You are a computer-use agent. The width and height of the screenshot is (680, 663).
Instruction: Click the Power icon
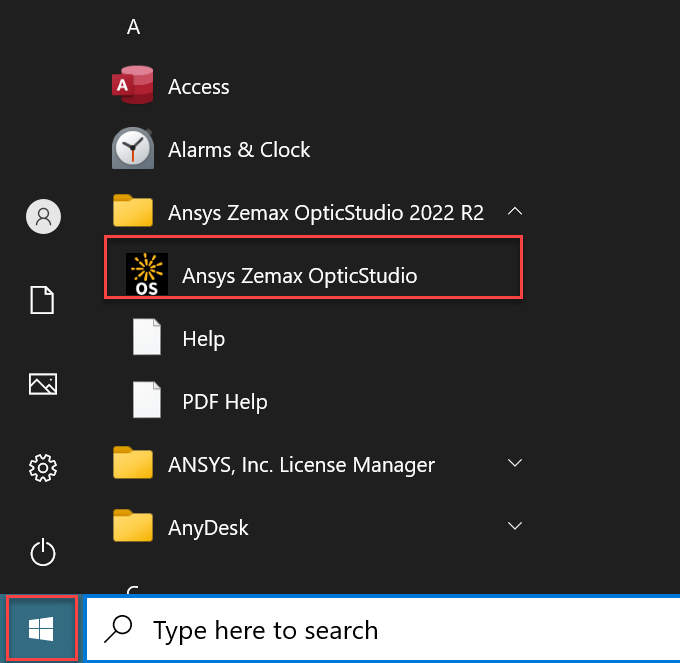(x=42, y=552)
